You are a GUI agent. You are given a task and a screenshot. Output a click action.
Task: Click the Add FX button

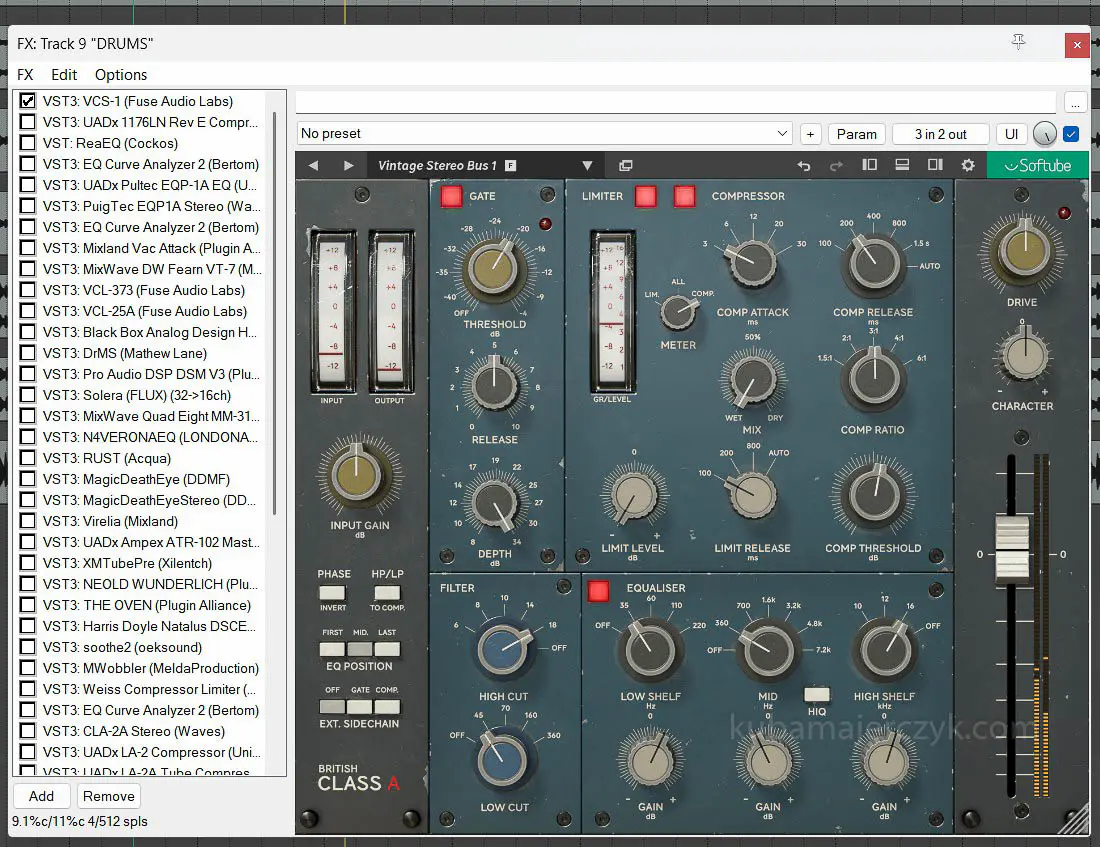[42, 796]
